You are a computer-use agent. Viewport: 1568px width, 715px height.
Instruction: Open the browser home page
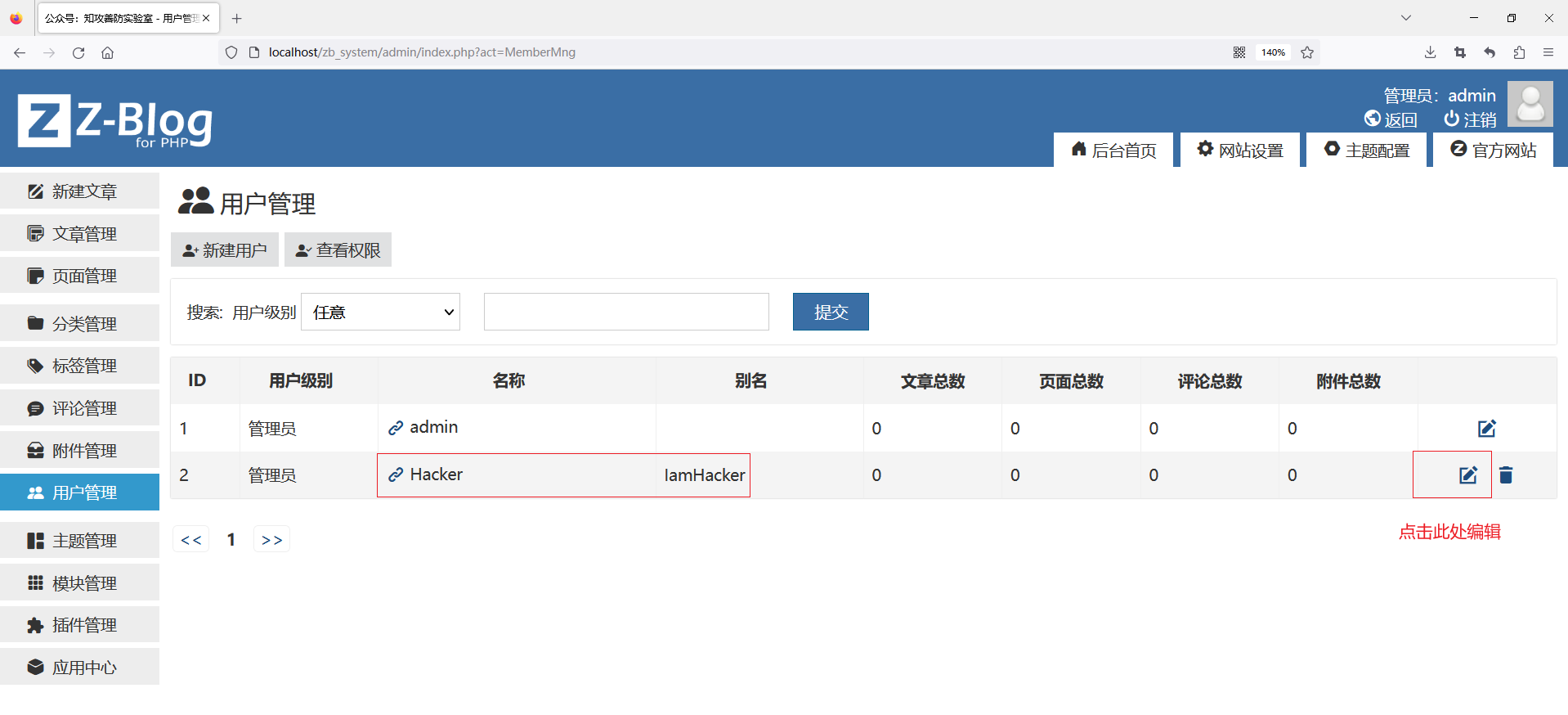(107, 52)
